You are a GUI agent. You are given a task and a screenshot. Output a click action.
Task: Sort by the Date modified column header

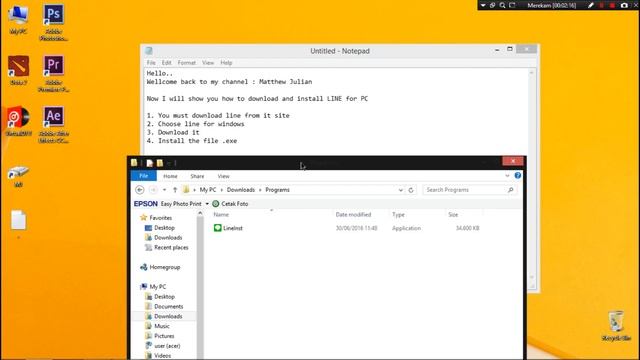(353, 215)
